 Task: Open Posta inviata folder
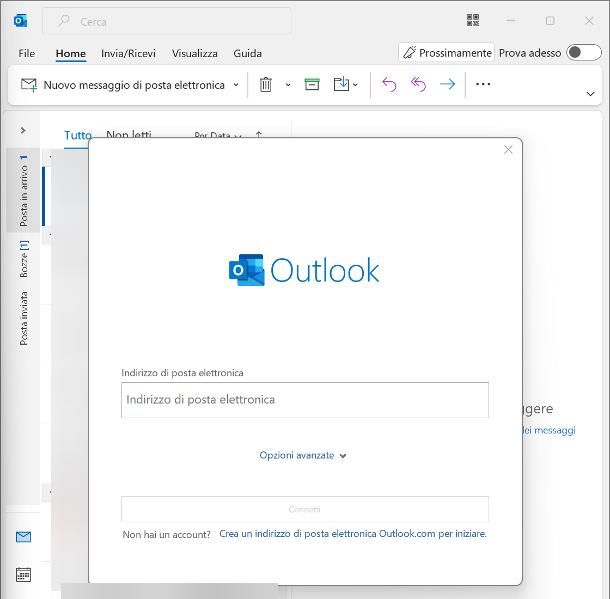click(23, 318)
